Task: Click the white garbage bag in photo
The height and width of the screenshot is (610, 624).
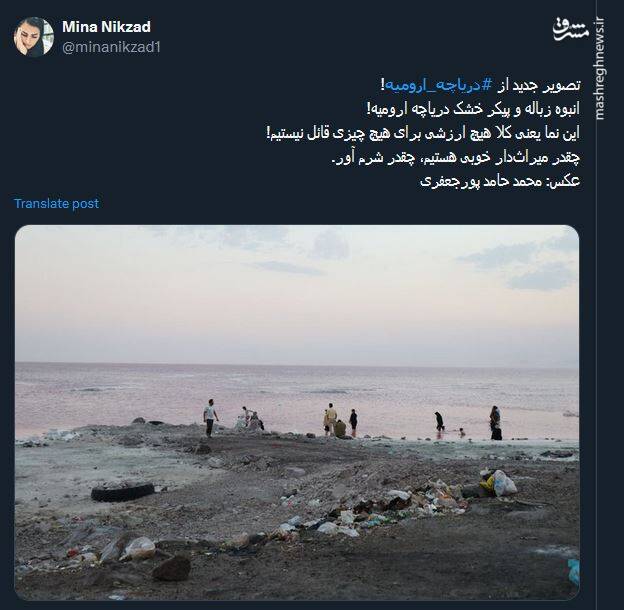Action: [503, 483]
